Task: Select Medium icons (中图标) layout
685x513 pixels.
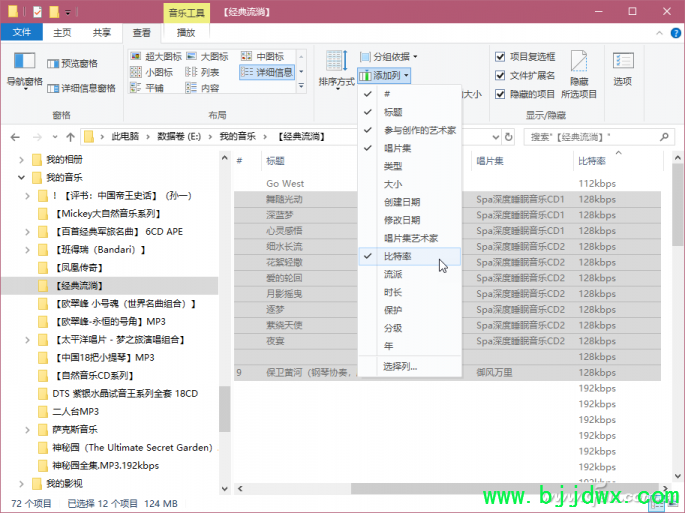Action: pyautogui.click(x=262, y=56)
